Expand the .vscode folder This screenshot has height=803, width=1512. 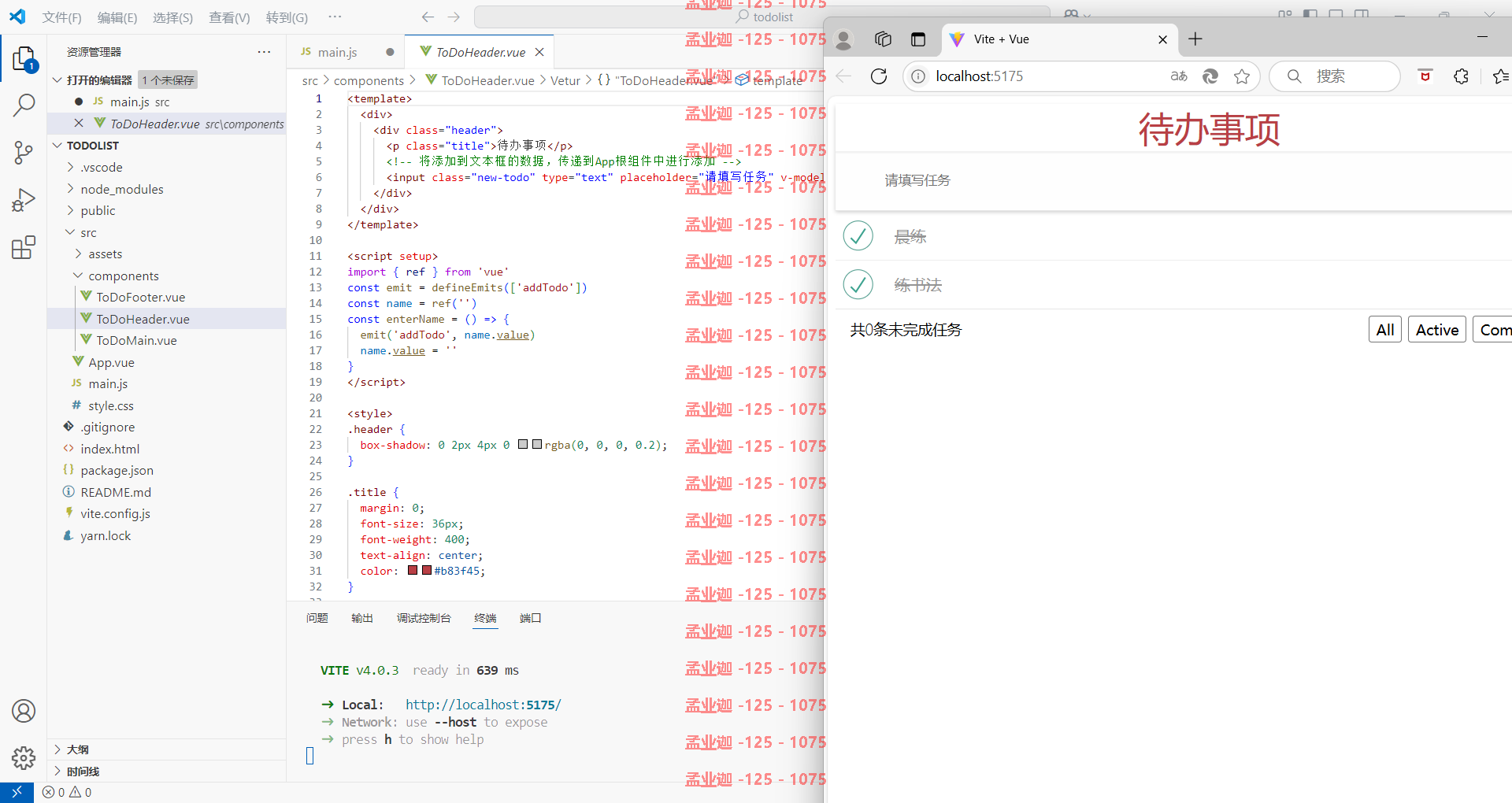(70, 167)
